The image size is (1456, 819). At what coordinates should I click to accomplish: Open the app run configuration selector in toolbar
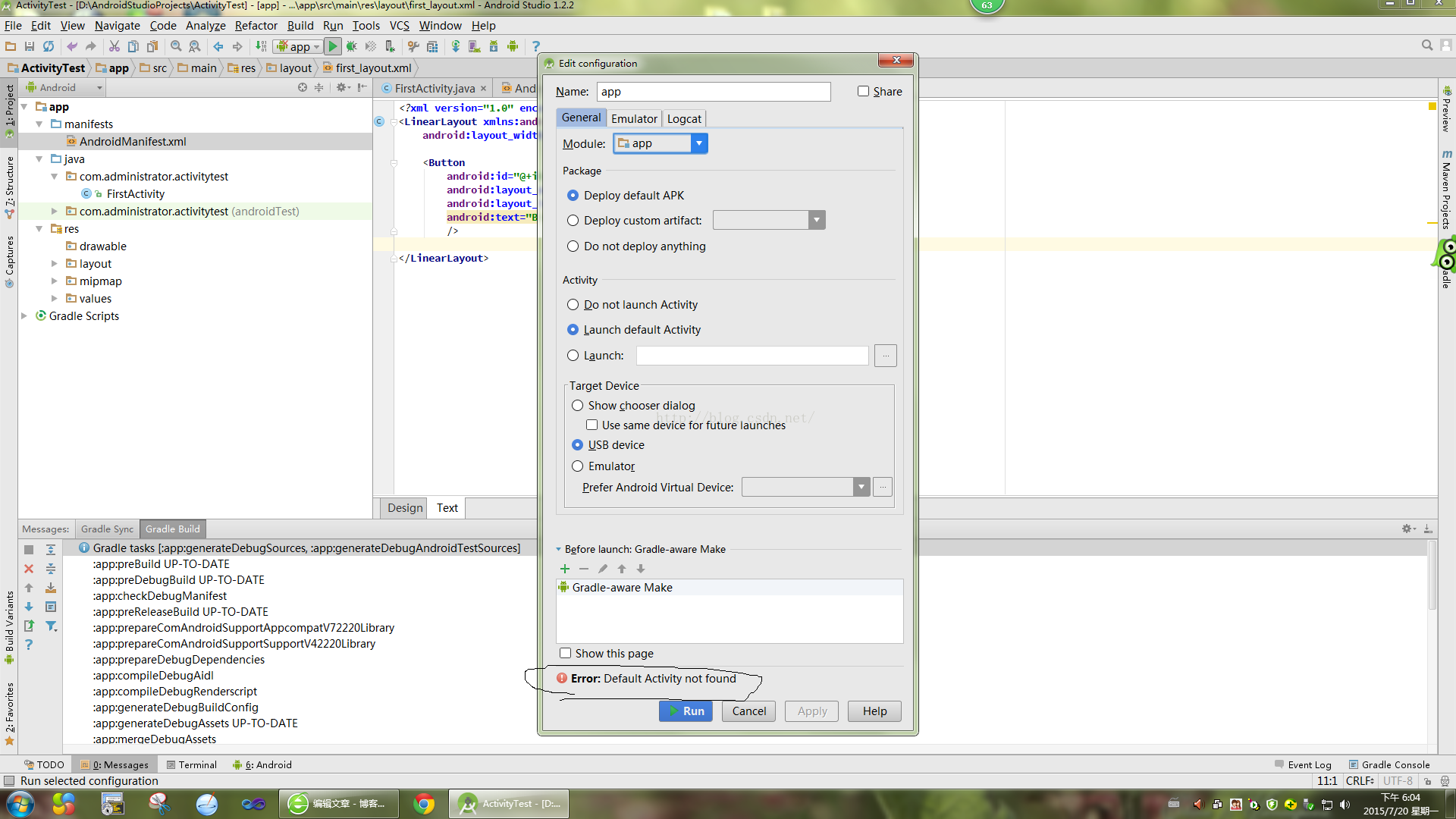coord(297,46)
